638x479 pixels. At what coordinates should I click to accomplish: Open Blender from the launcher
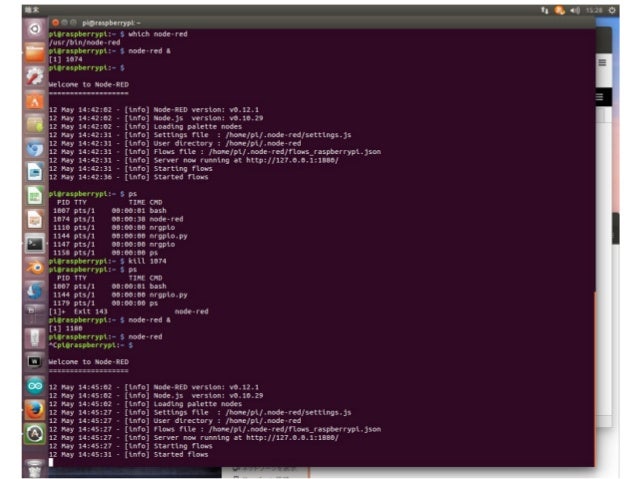point(35,267)
